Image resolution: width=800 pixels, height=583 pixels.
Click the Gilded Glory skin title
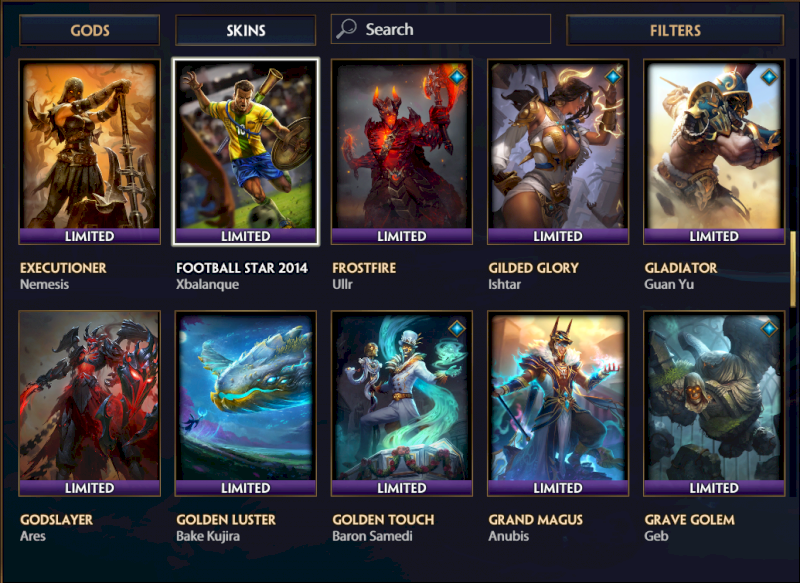(533, 268)
